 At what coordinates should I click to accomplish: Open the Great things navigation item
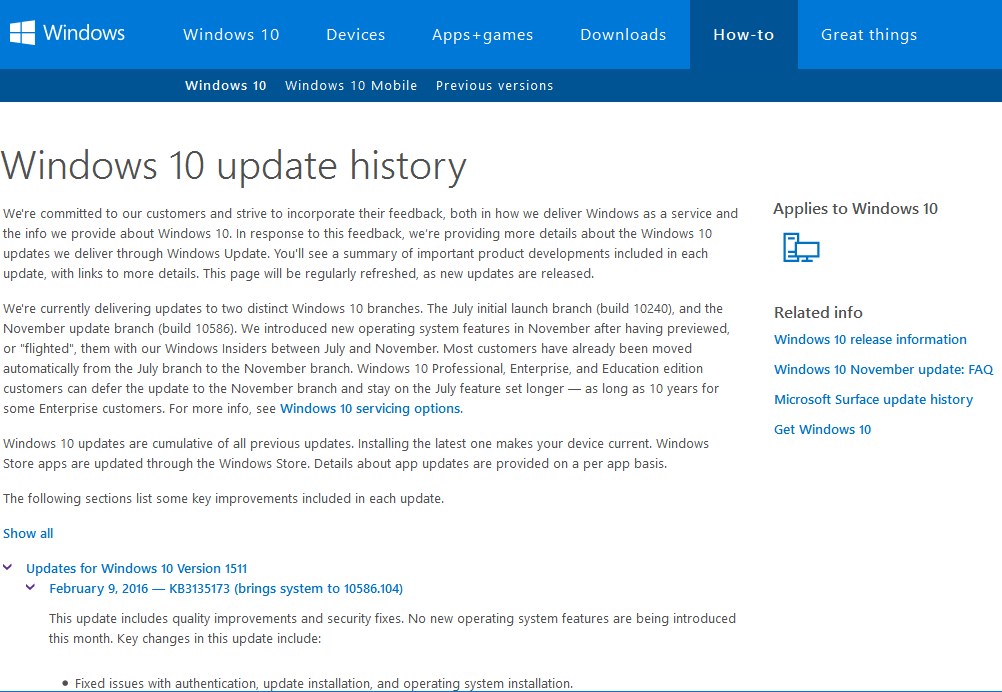[869, 35]
